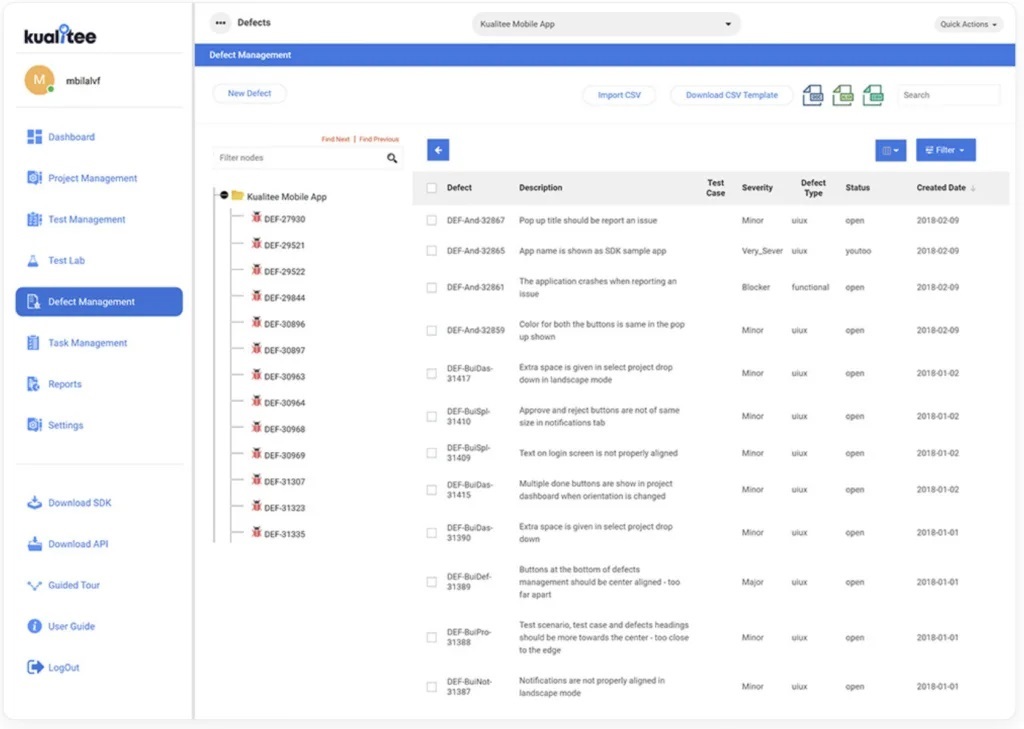Select the DEF-And-32861 row checkbox
The height and width of the screenshot is (729, 1024).
pos(432,287)
